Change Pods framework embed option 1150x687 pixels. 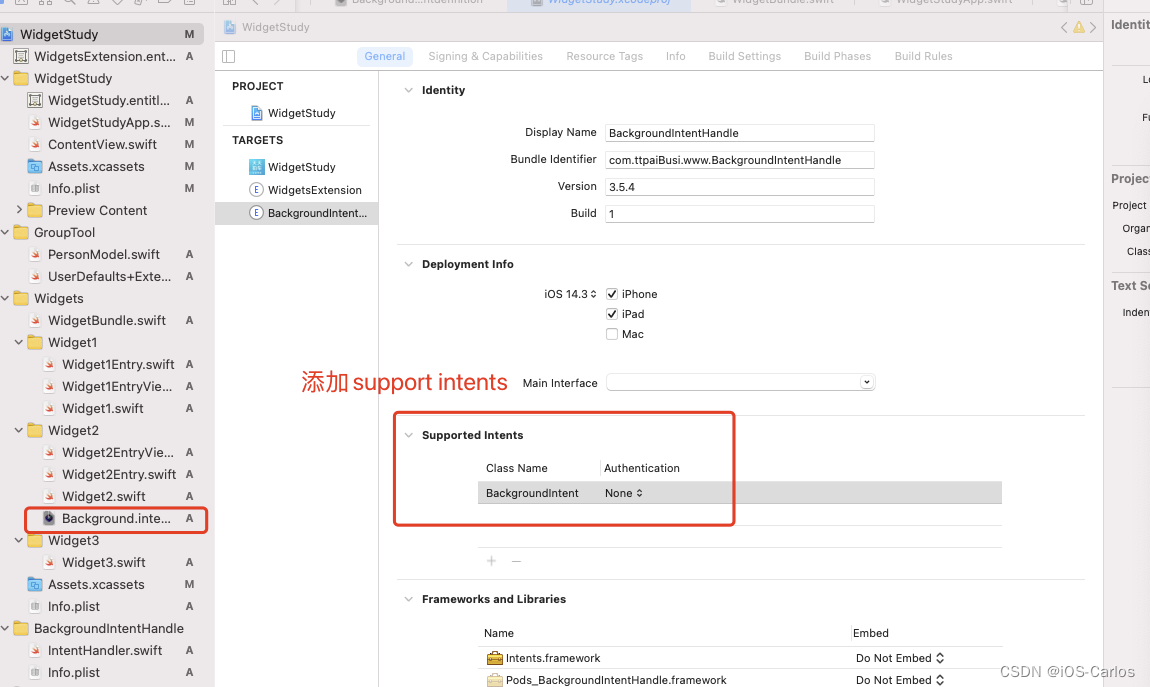click(899, 680)
